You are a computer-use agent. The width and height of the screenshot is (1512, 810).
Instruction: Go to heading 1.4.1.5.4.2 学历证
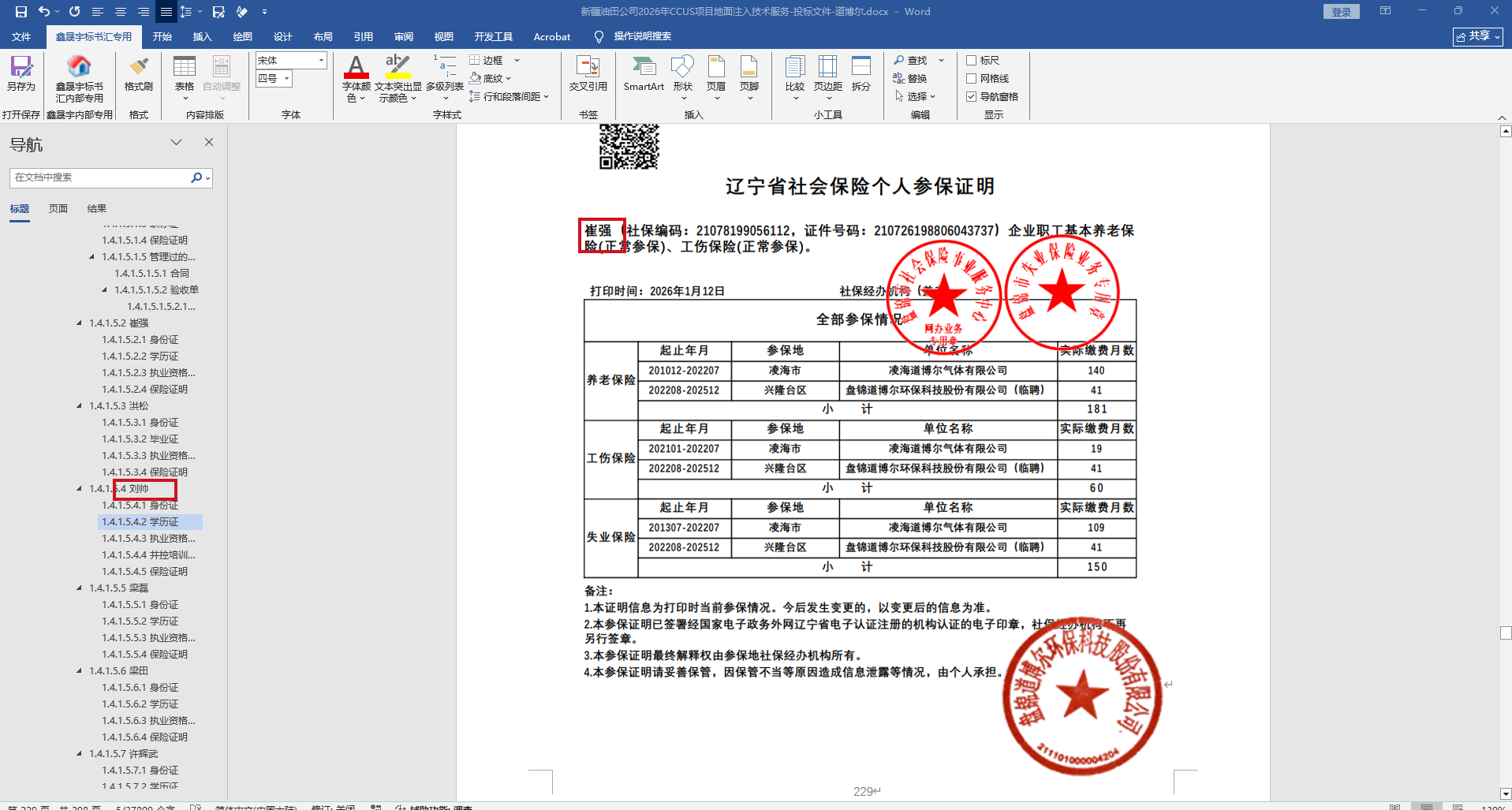click(x=150, y=521)
